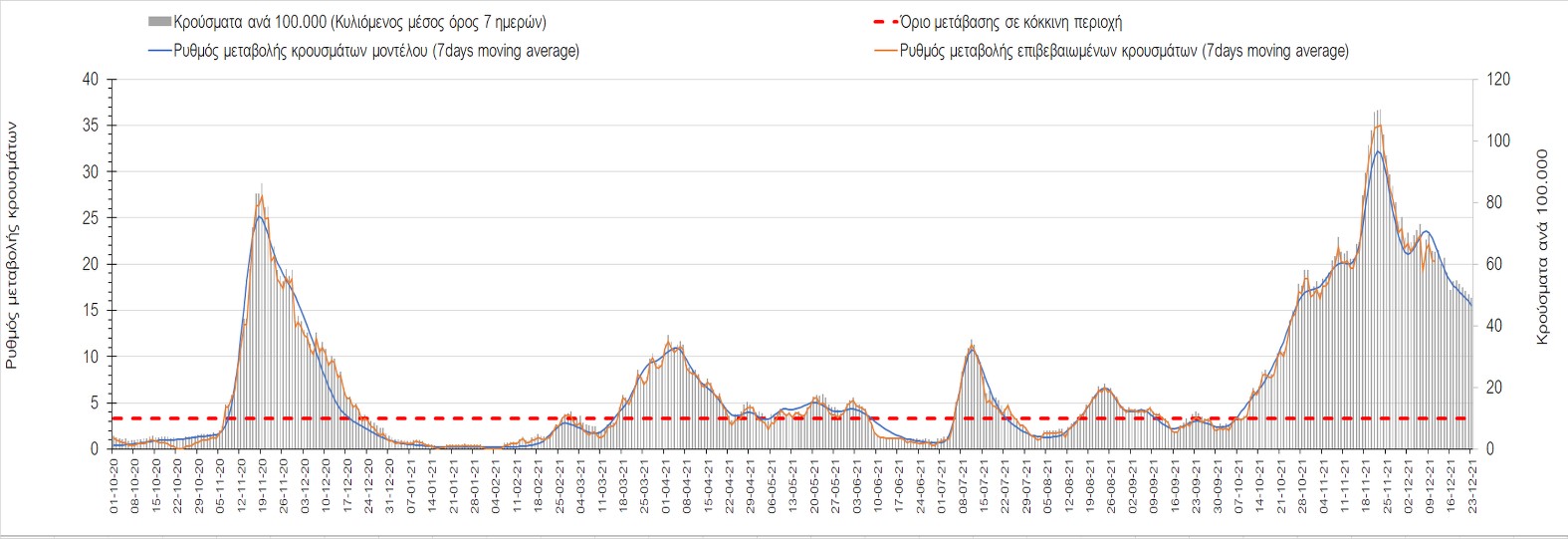Click left axis title 'Ρυθμός μεταβολής κρουσμάτων'
This screenshot has width=1568, height=539.
point(12,245)
